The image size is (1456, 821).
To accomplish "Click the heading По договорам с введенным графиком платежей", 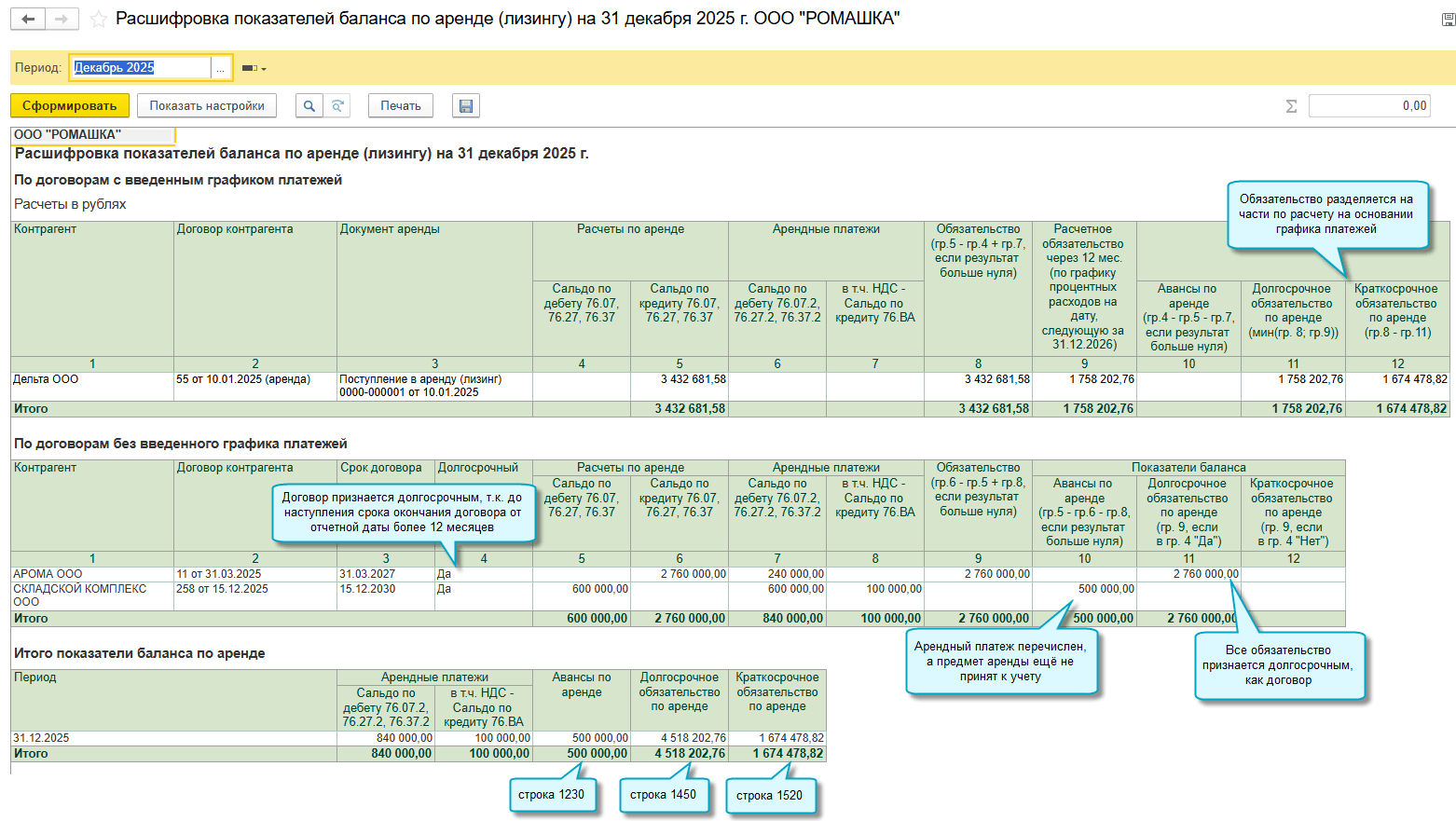I will 178,180.
